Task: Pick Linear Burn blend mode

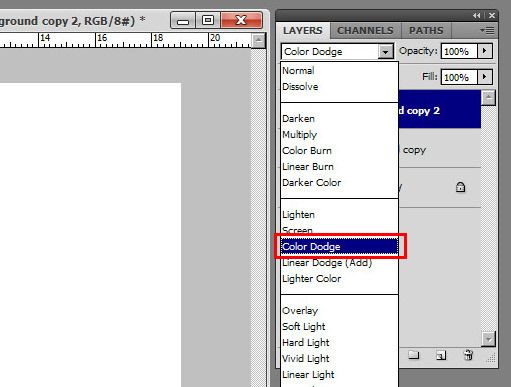Action: coord(339,167)
